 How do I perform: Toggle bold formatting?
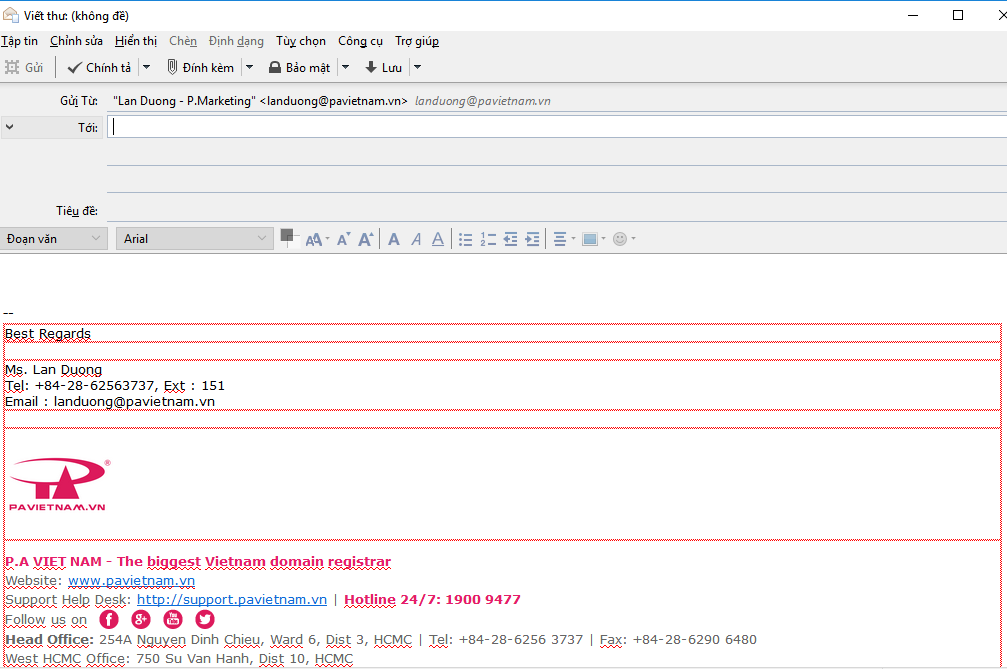394,239
